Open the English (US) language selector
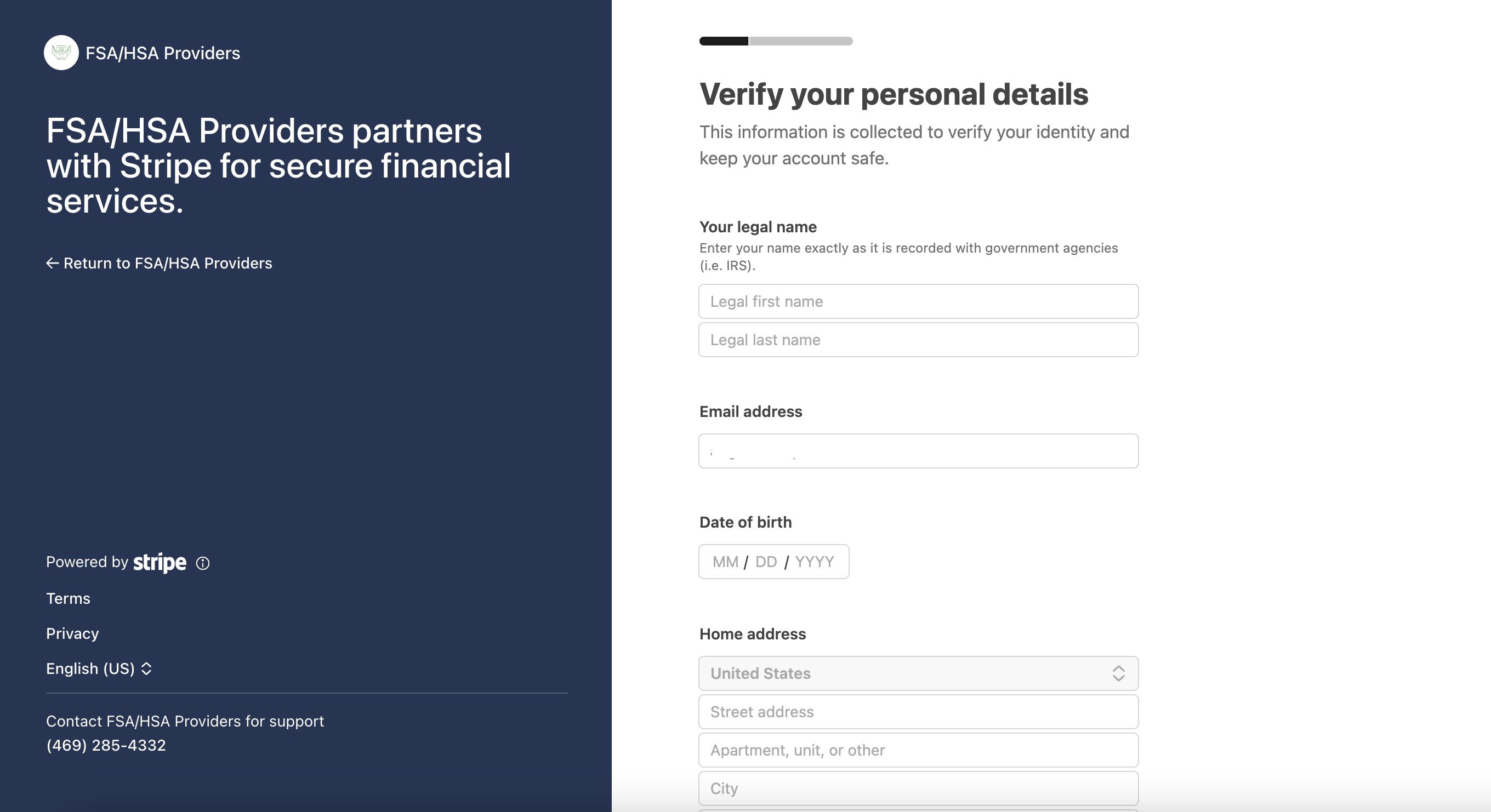The height and width of the screenshot is (812, 1491). coord(99,668)
